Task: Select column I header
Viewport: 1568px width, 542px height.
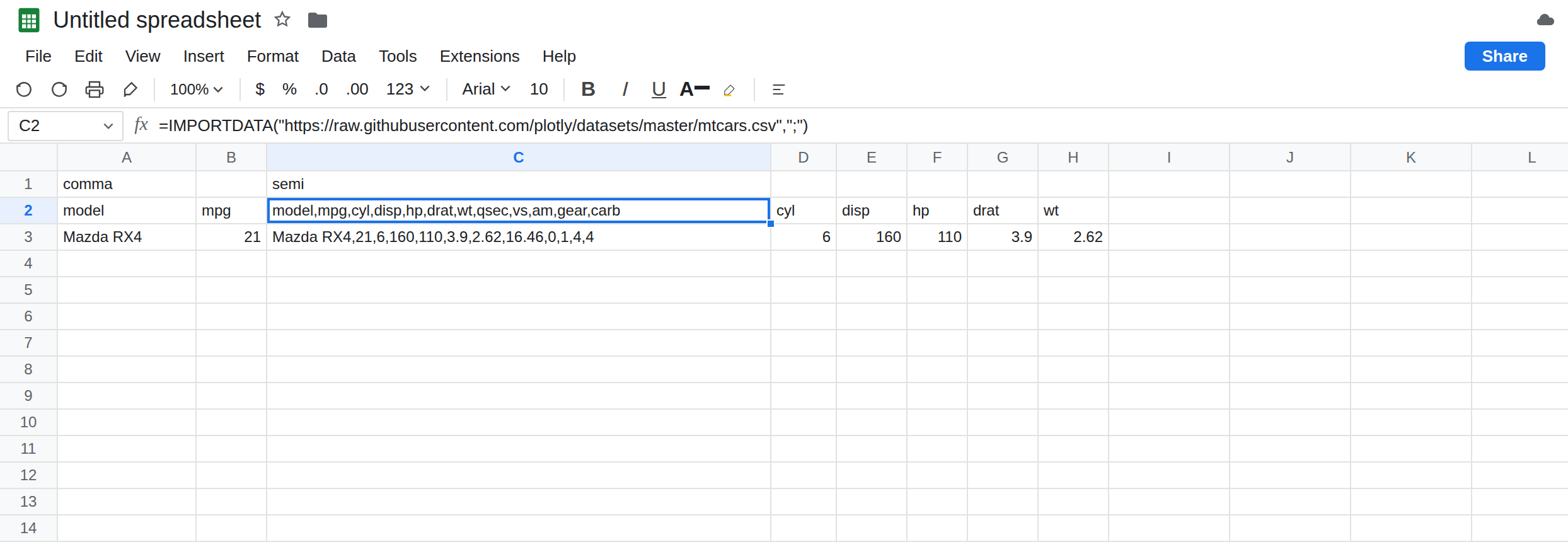Action: (x=1169, y=158)
